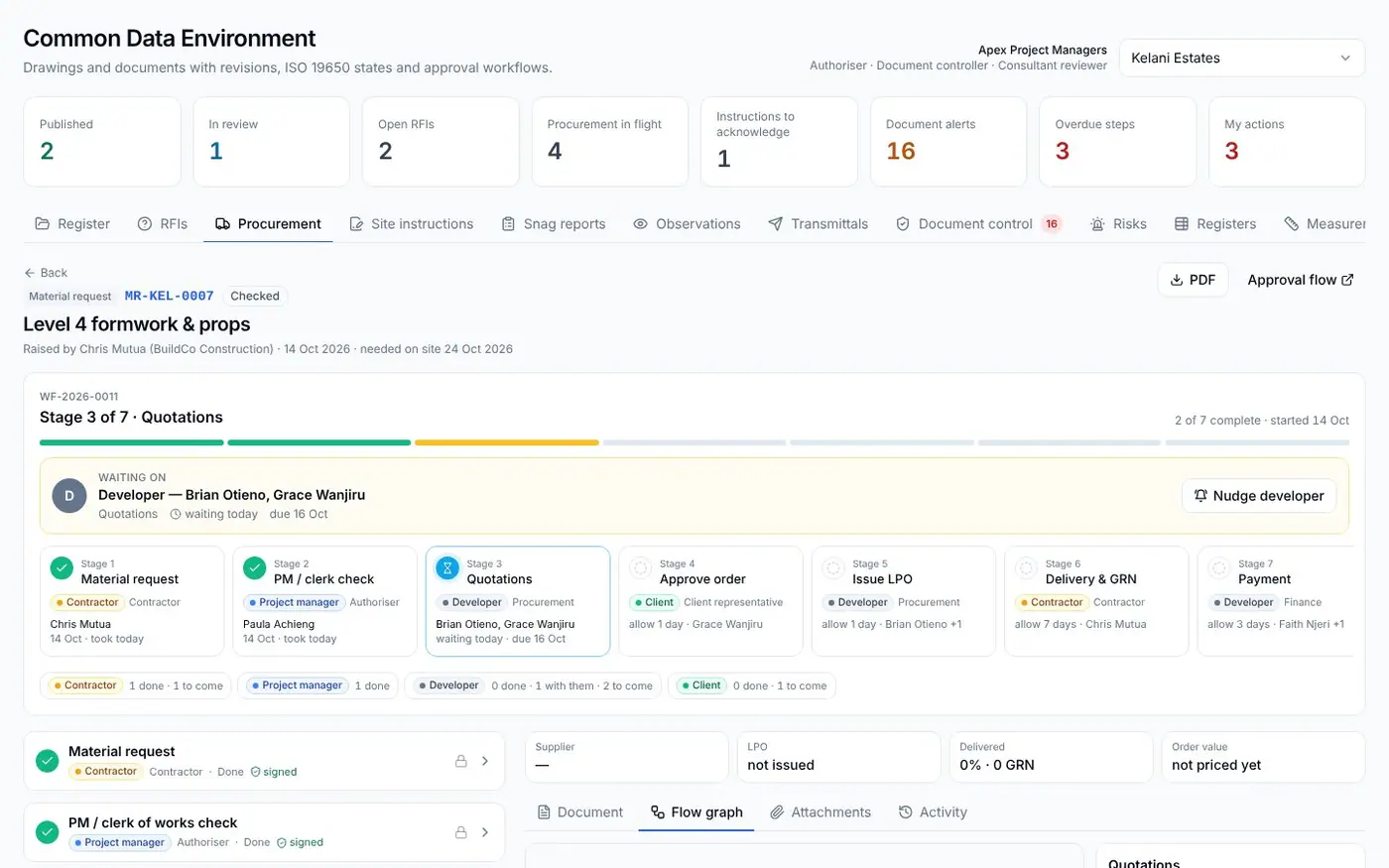
Task: Click the lock icon on PM / clerk of works row
Action: (x=461, y=832)
